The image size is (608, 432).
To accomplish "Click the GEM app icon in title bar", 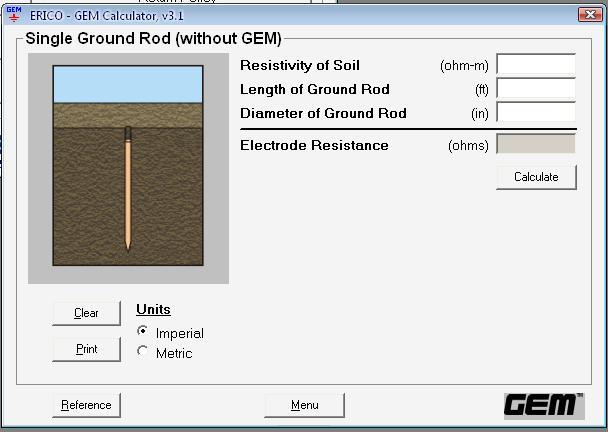I will (x=14, y=14).
